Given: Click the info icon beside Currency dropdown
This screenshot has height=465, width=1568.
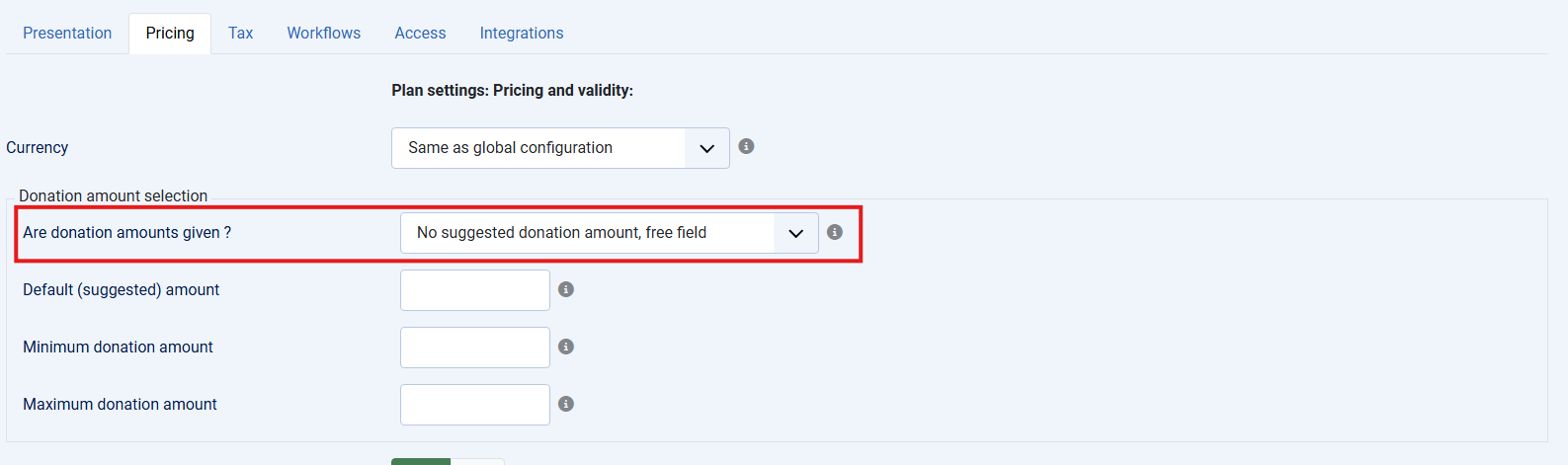Looking at the screenshot, I should 747,146.
